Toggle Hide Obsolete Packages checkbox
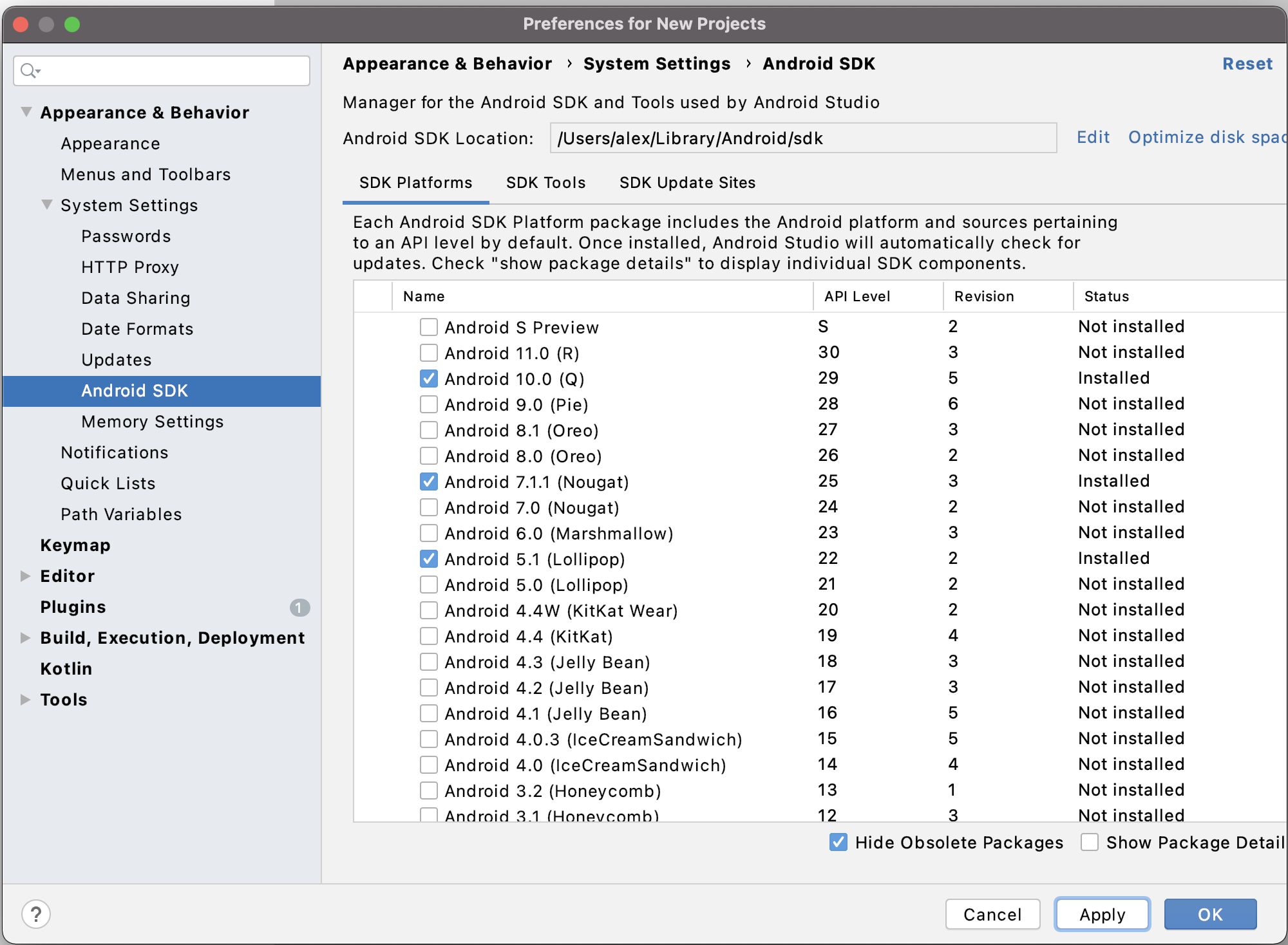This screenshot has height=945, width=1288. pos(838,842)
